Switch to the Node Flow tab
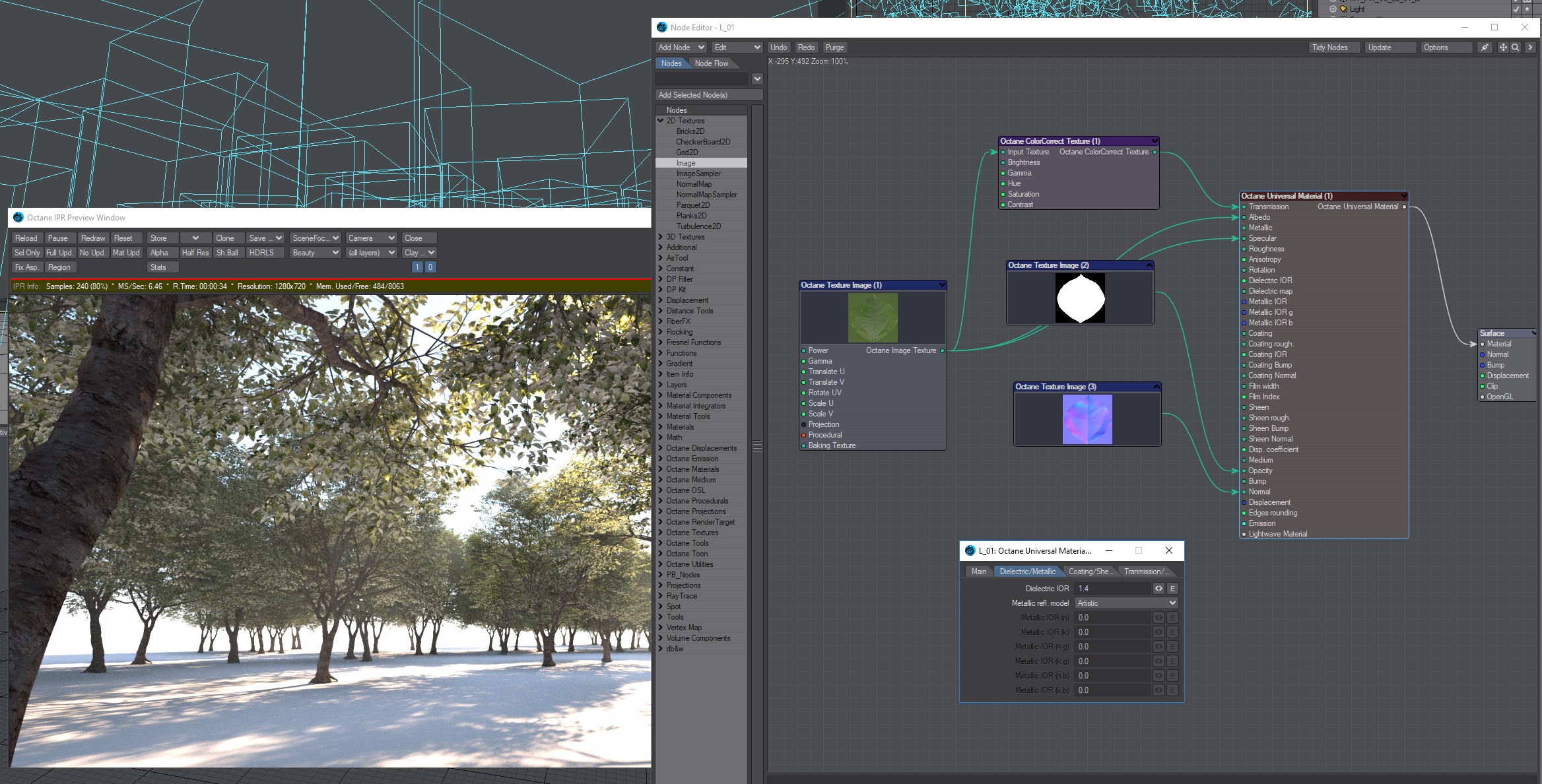1542x784 pixels. pos(711,63)
